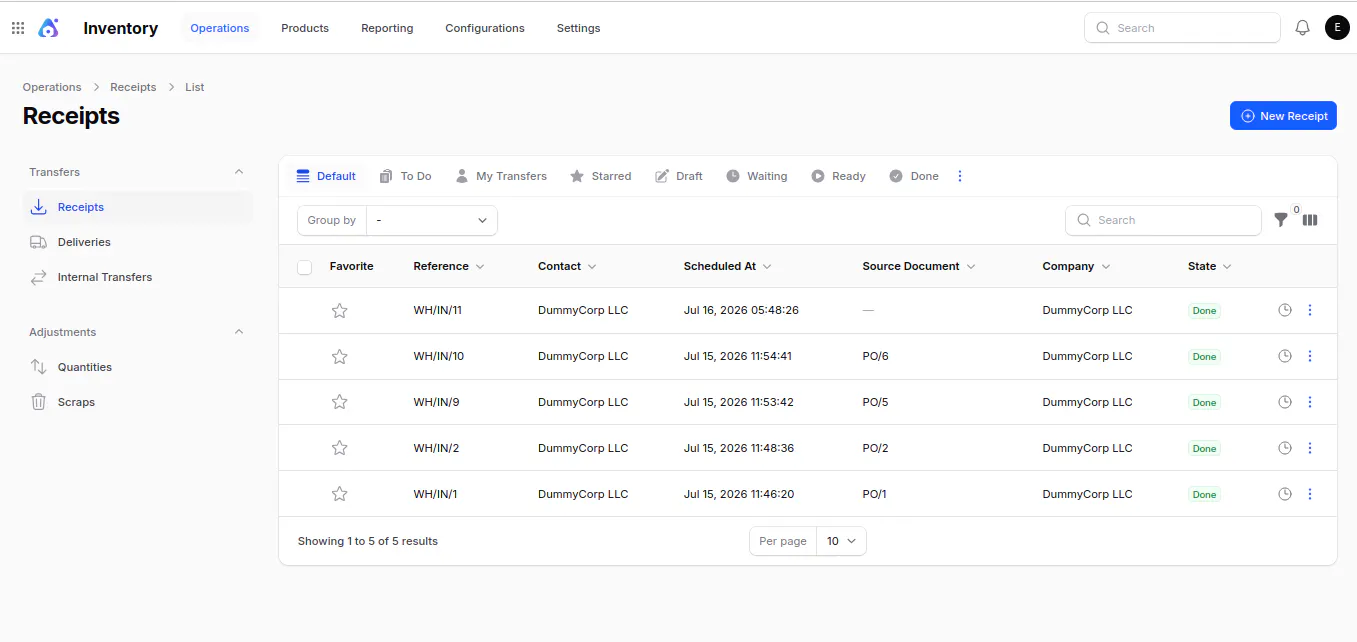Show the Waiting tab
The width and height of the screenshot is (1357, 642).
[x=757, y=176]
